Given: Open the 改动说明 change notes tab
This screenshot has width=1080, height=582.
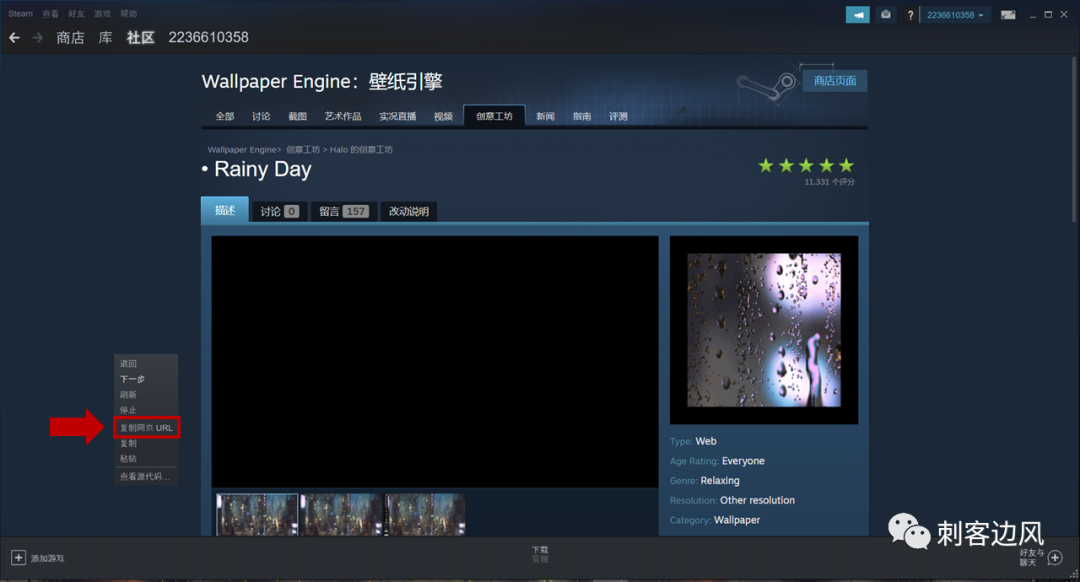Looking at the screenshot, I should (408, 211).
